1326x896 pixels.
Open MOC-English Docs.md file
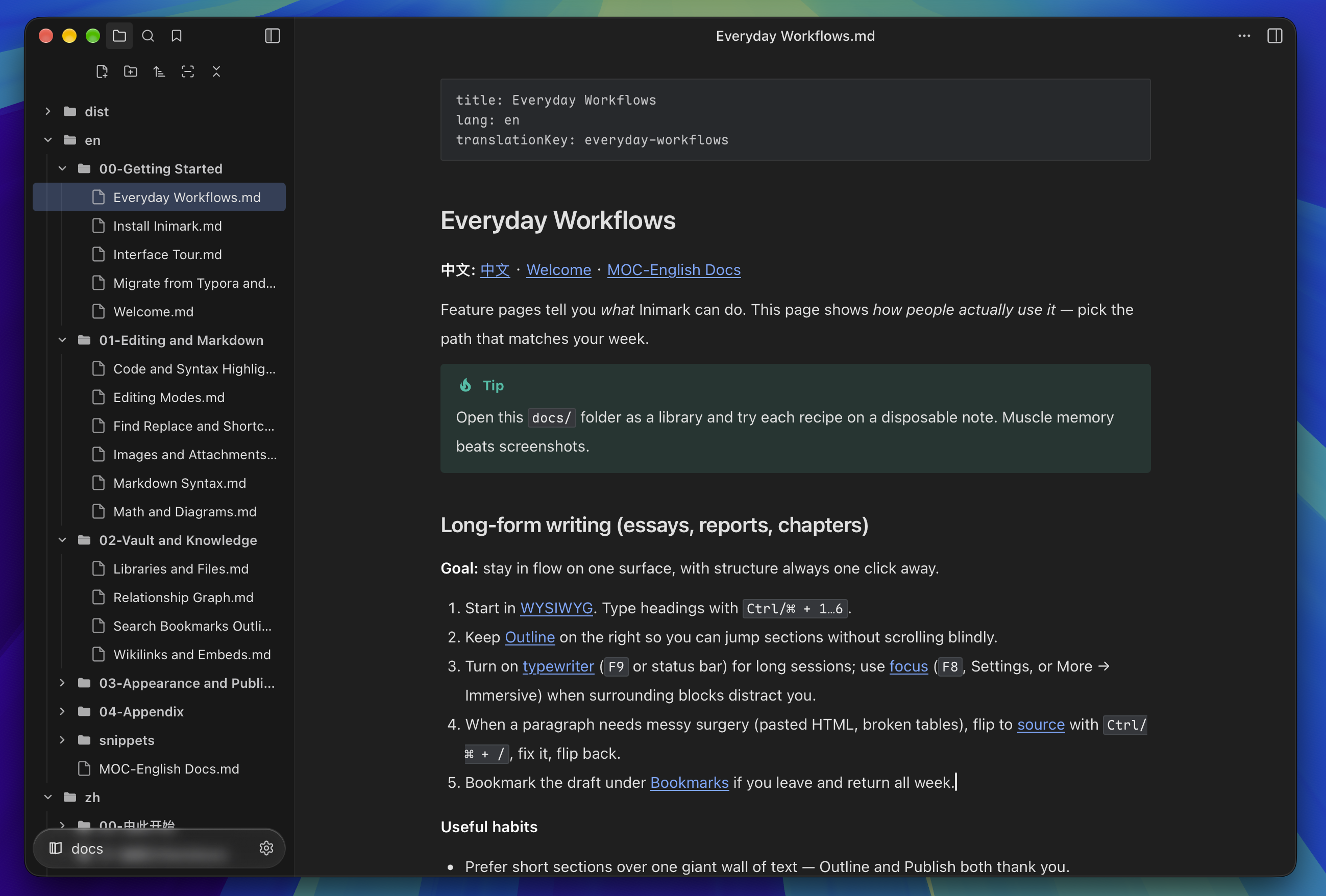159,768
